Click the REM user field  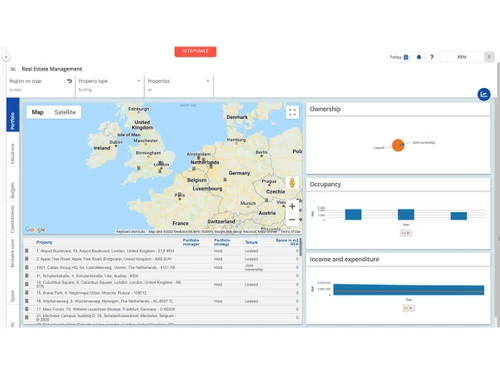click(x=462, y=57)
